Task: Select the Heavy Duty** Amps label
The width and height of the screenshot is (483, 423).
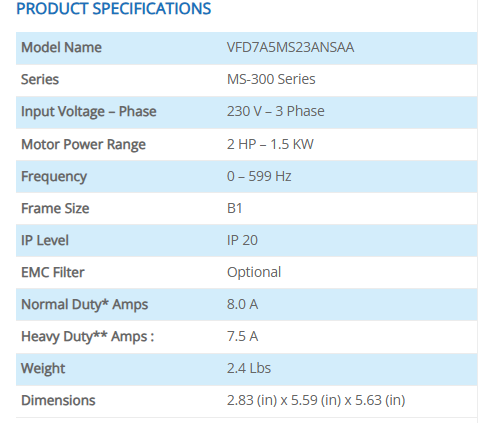Action: tap(88, 337)
